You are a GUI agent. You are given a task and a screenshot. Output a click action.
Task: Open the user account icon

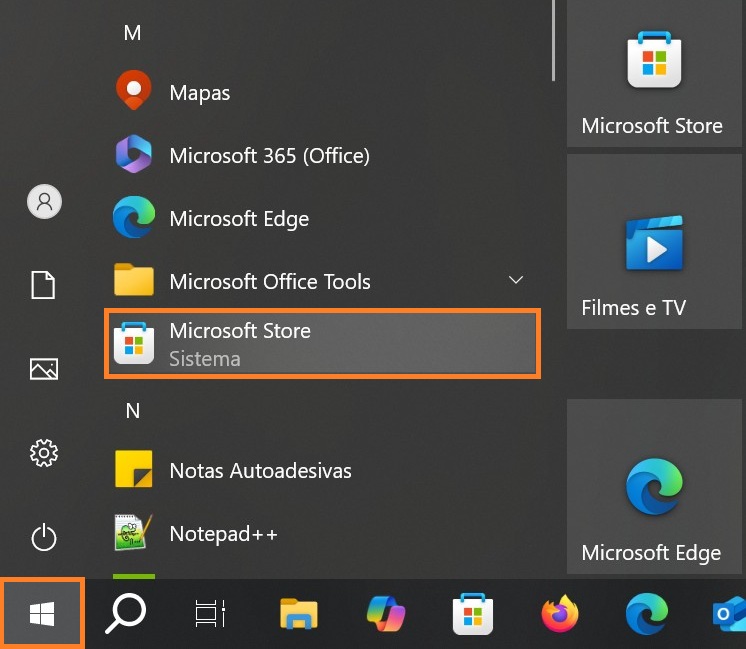coord(44,202)
